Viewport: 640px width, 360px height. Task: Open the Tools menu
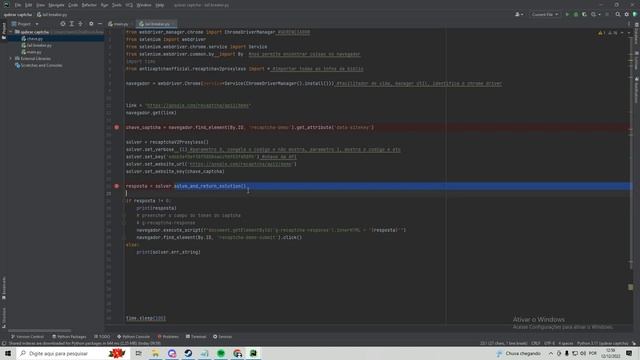117,5
